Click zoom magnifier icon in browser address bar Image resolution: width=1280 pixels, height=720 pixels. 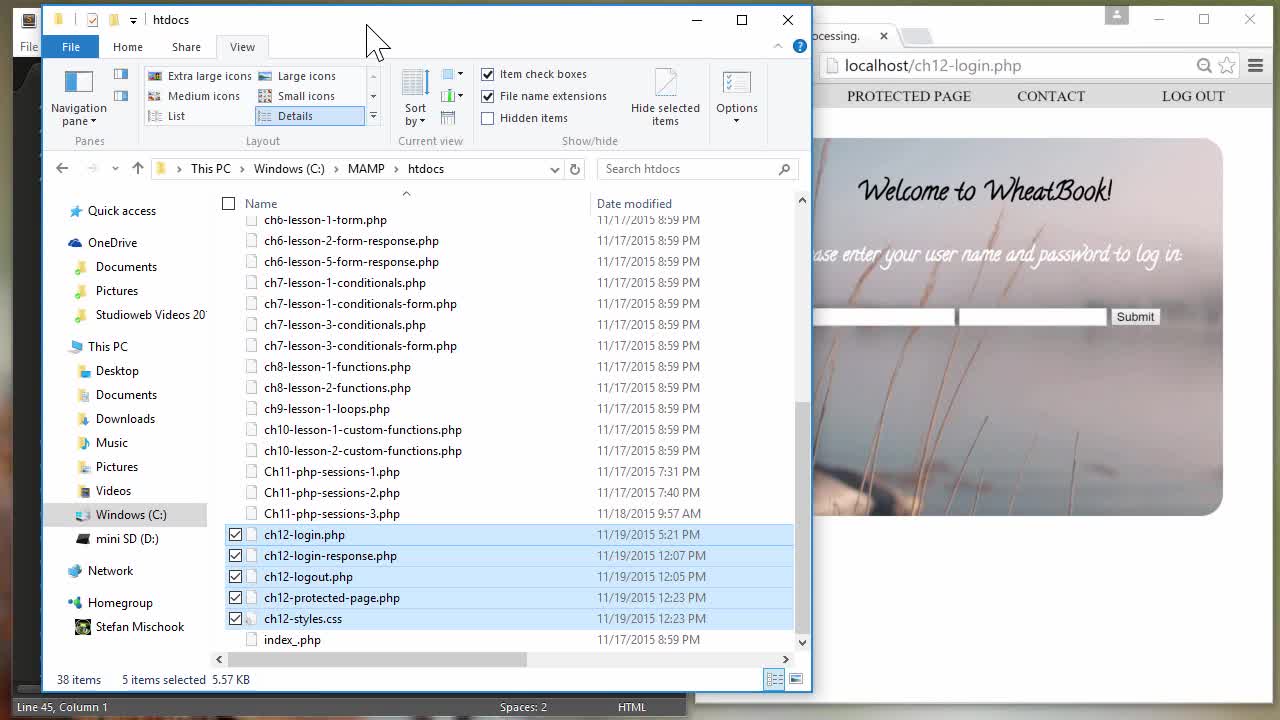1204,66
